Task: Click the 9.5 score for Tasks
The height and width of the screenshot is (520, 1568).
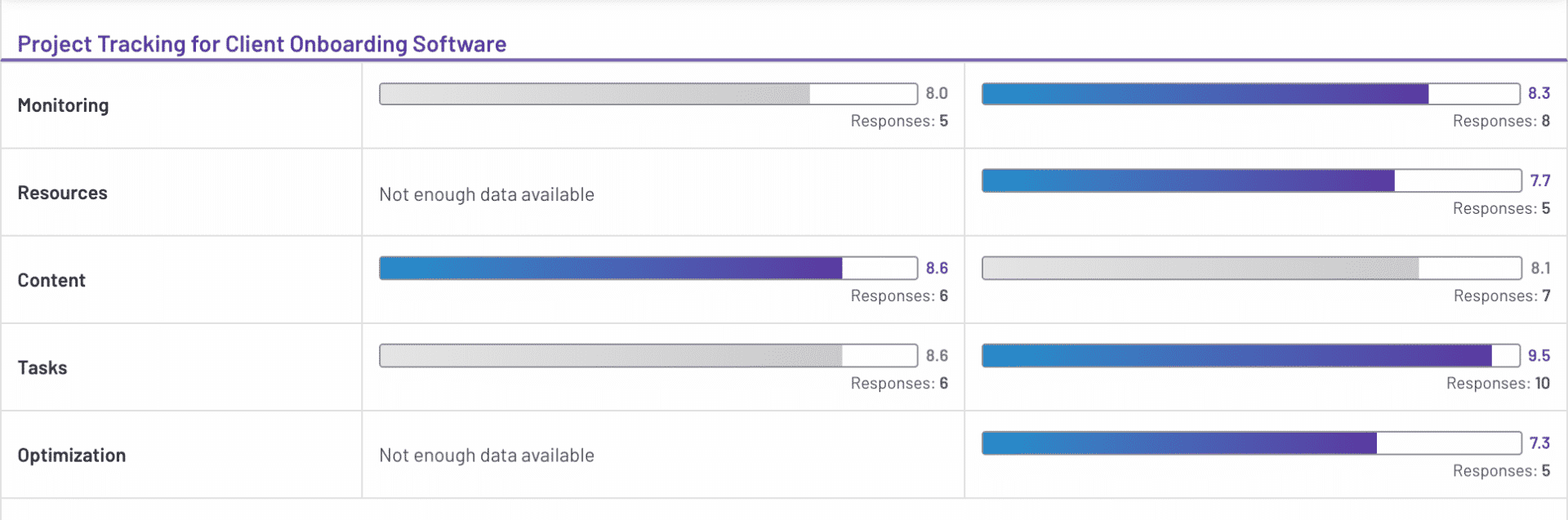Action: (x=1539, y=355)
